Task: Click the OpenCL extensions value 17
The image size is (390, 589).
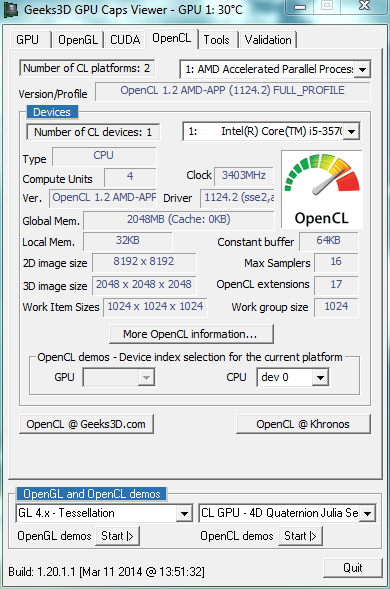Action: click(336, 285)
